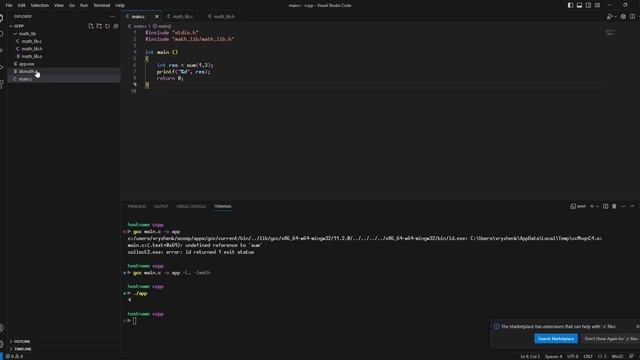640x360 pixels.
Task: Click Spaces: 4 indentation setting
Action: click(x=553, y=356)
